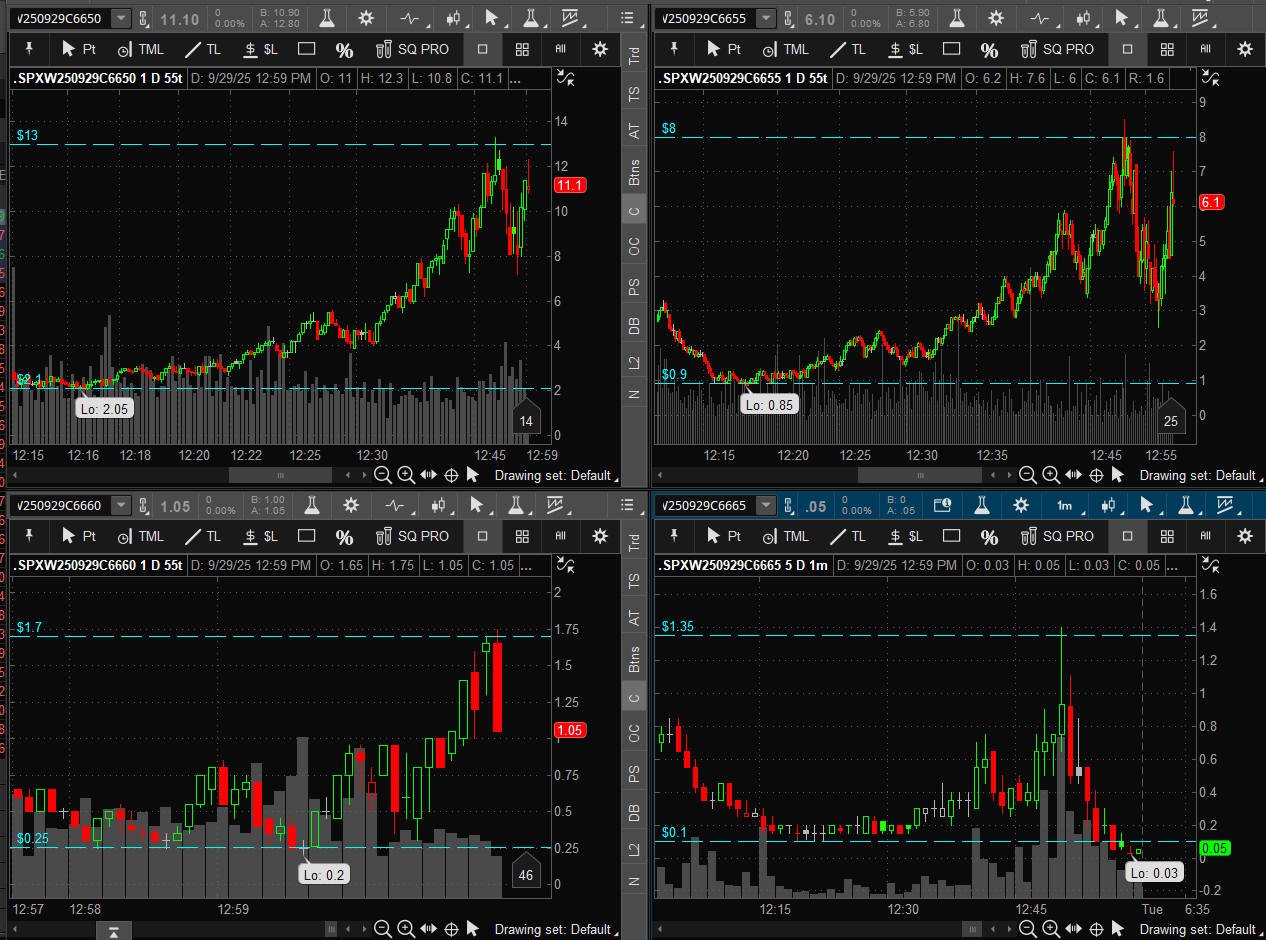This screenshot has width=1266, height=940.
Task: Toggle grid layout view in bottom-left toolbar
Action: pyautogui.click(x=522, y=536)
